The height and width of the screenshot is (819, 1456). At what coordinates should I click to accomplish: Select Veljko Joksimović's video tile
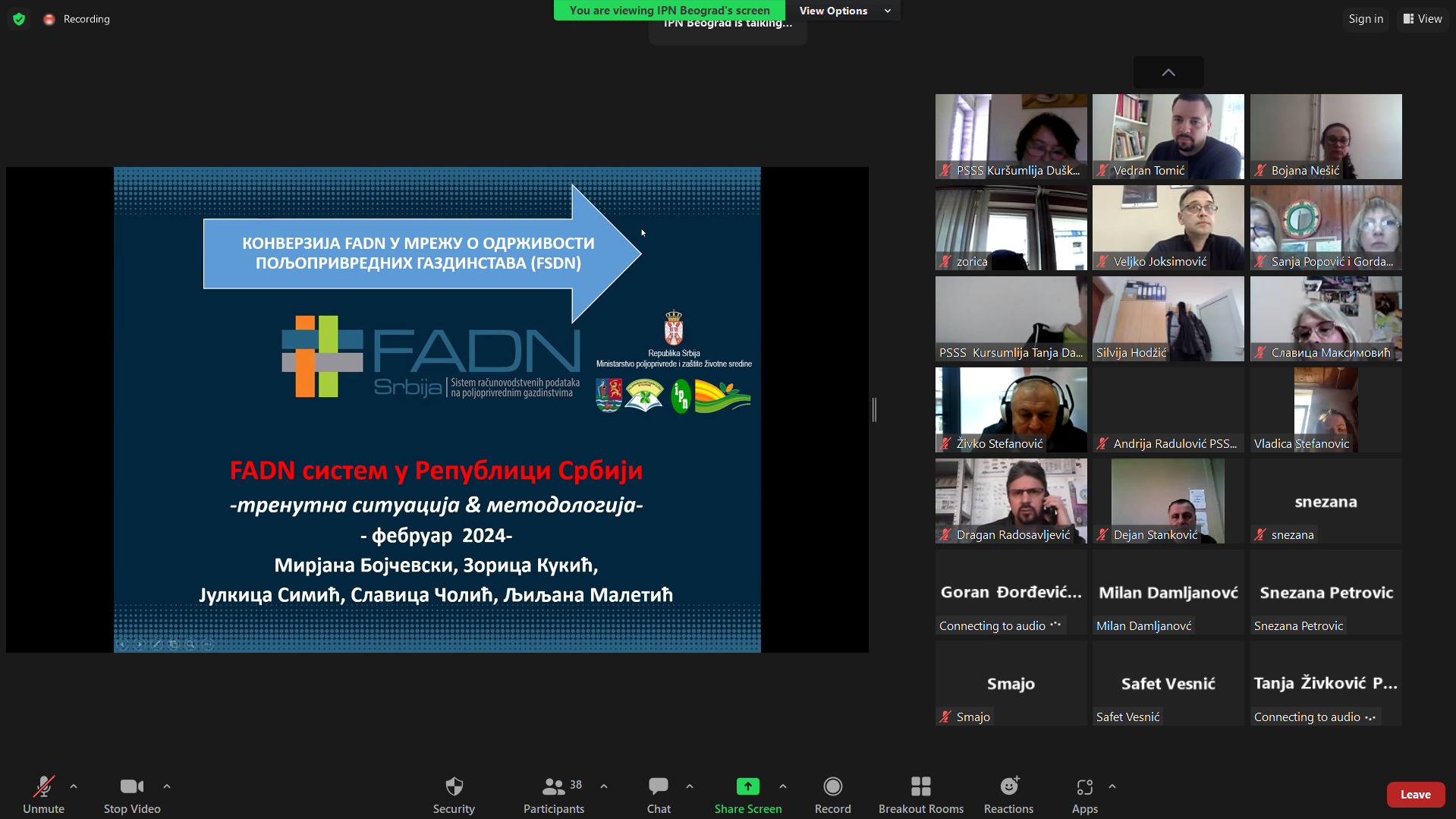(1168, 228)
